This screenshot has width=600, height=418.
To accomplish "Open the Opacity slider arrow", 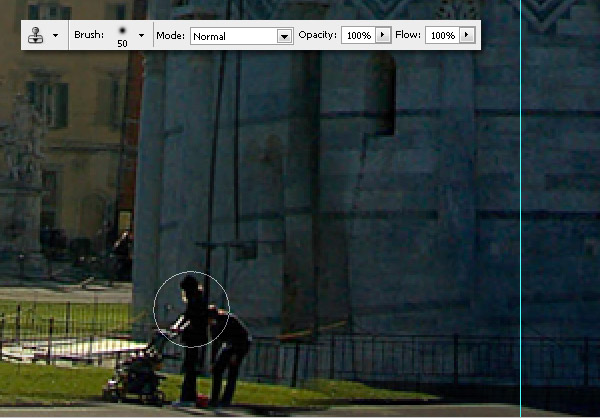I will click(x=383, y=35).
